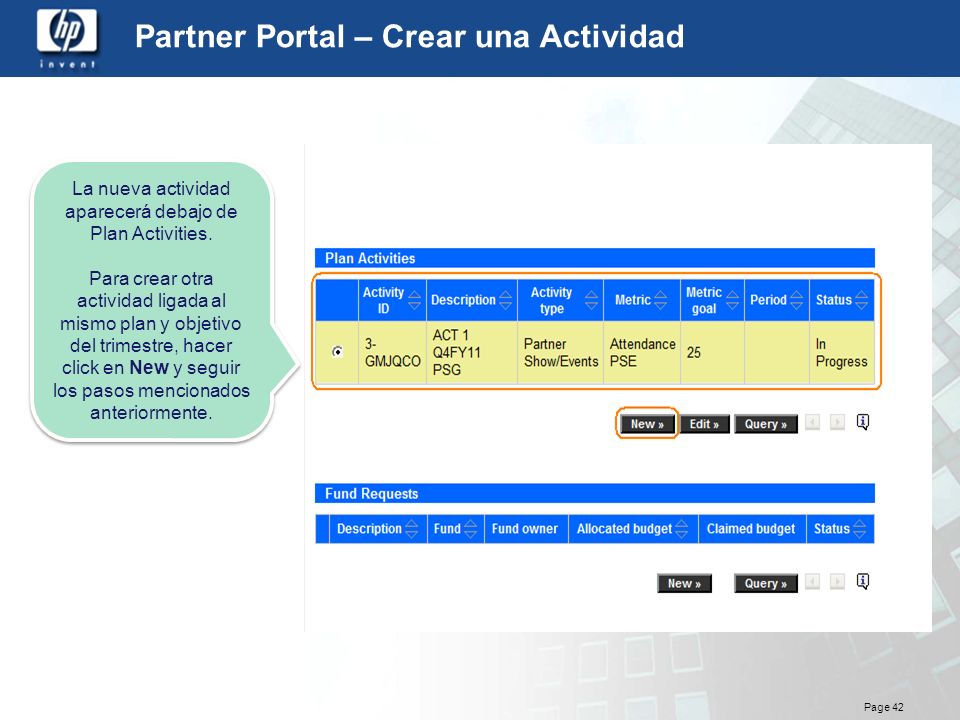Go to next page of Fund Requests
The width and height of the screenshot is (960, 720).
pyautogui.click(x=837, y=582)
